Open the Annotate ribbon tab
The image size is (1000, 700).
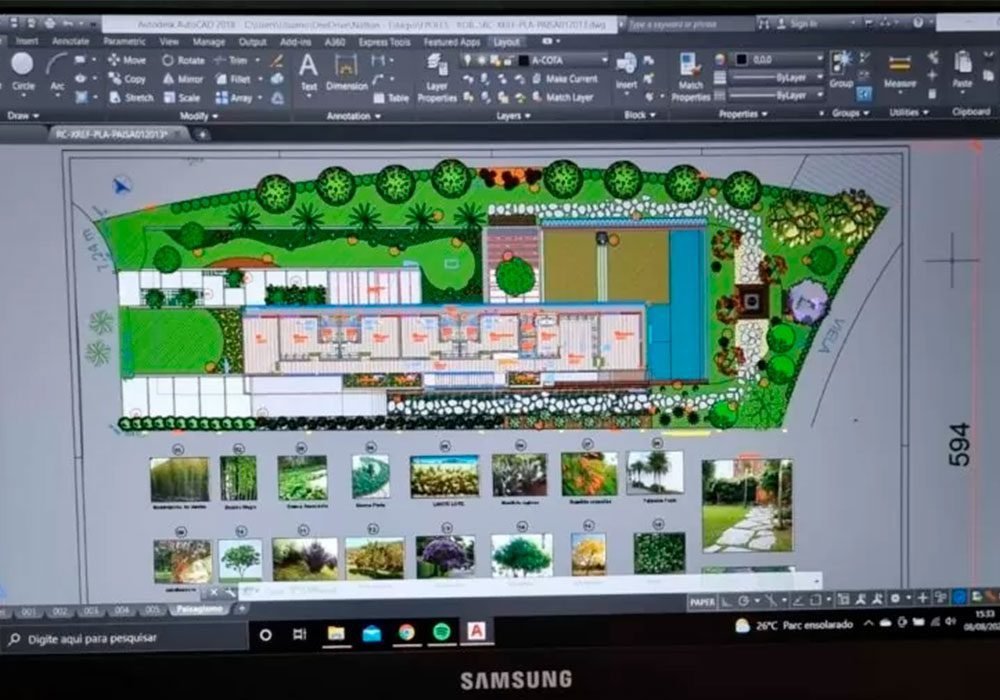[x=70, y=42]
